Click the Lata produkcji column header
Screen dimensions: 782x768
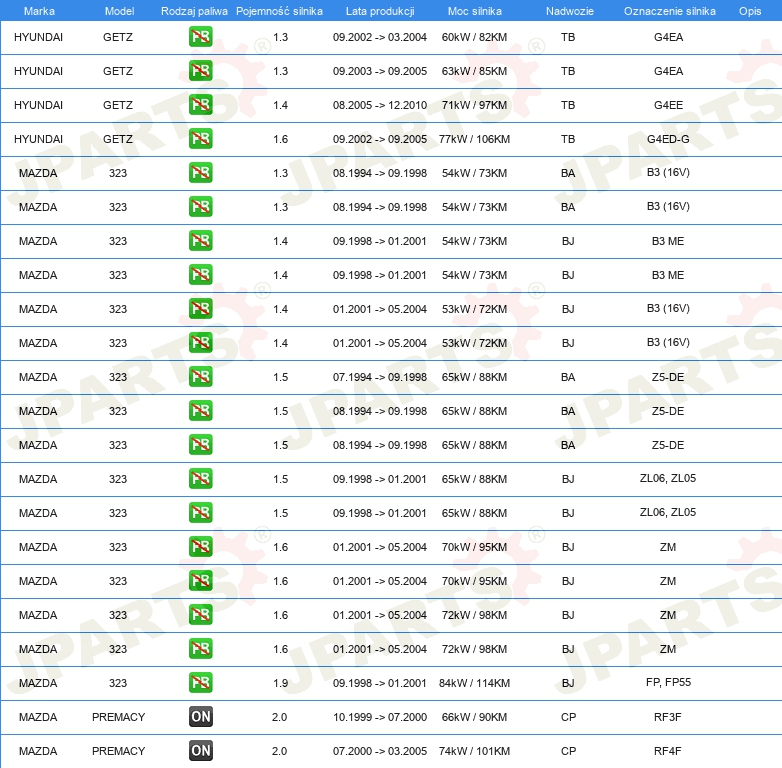click(380, 11)
